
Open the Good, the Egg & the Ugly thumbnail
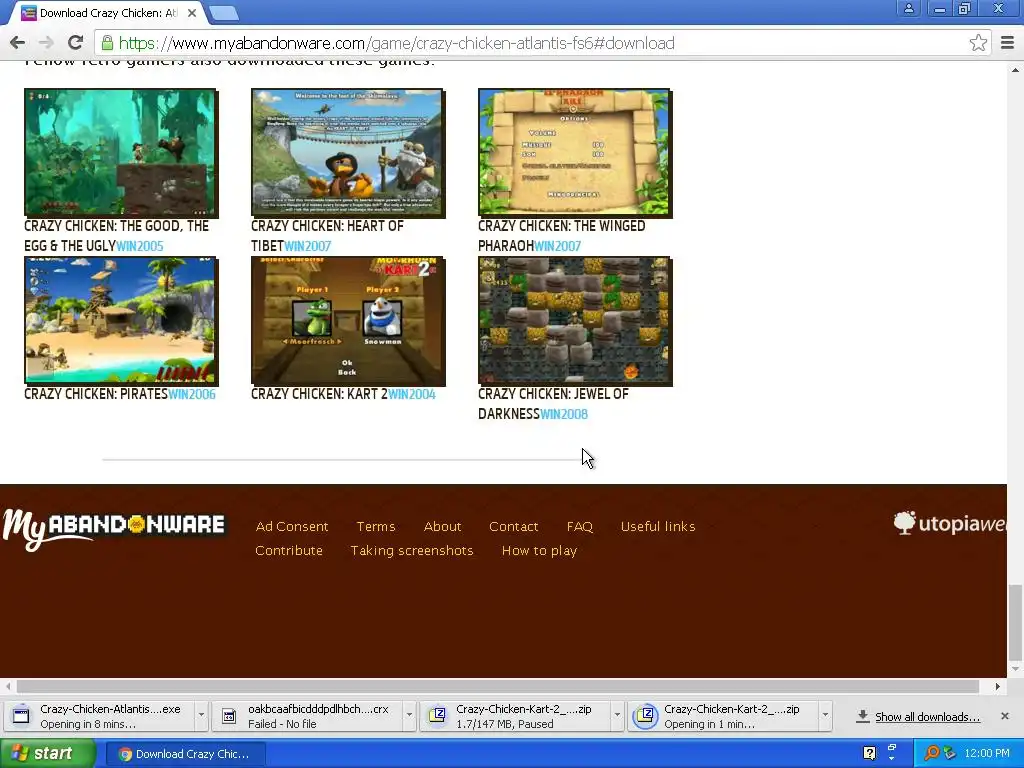click(x=121, y=152)
